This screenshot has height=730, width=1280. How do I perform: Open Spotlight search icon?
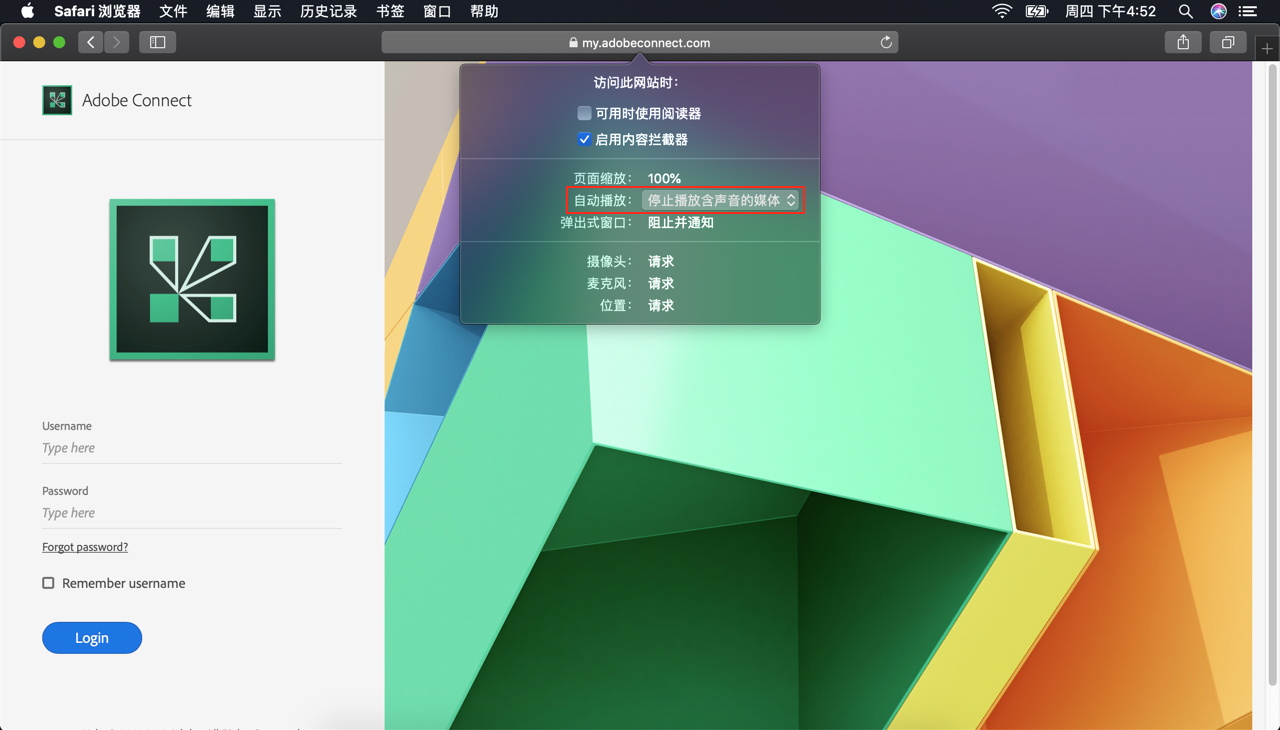point(1185,11)
